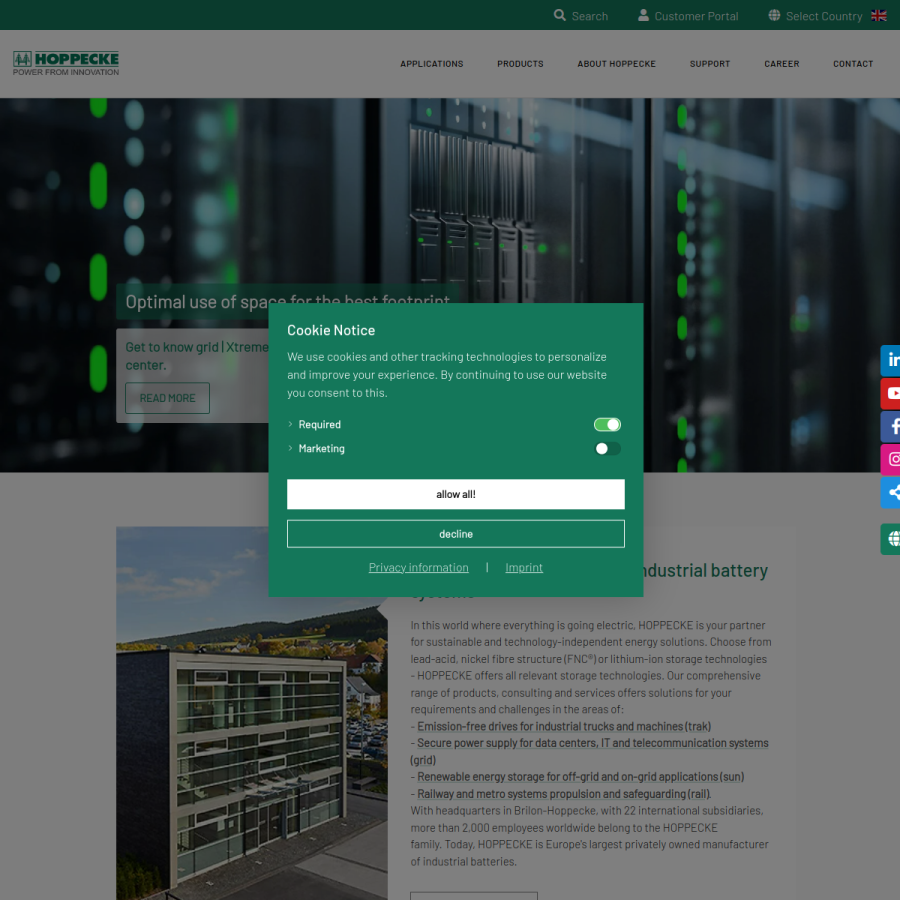This screenshot has height=900, width=900.
Task: Open the Products menu
Action: coord(520,64)
